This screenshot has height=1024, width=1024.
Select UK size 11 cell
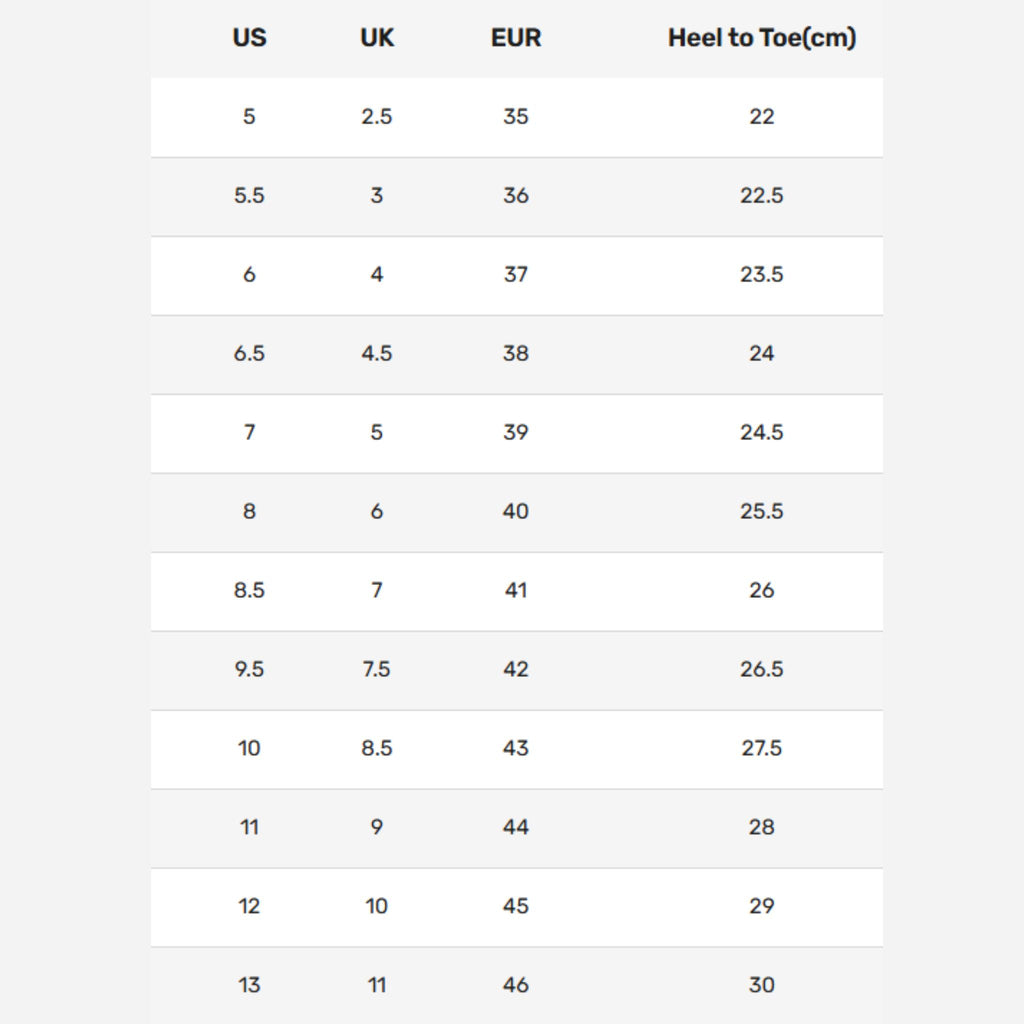pos(377,986)
